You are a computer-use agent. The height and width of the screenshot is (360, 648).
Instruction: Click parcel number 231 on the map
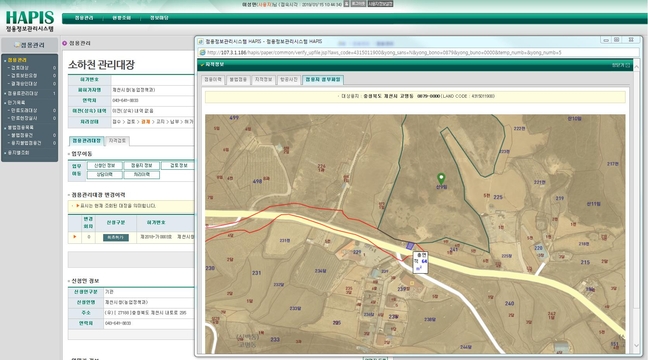257,273
